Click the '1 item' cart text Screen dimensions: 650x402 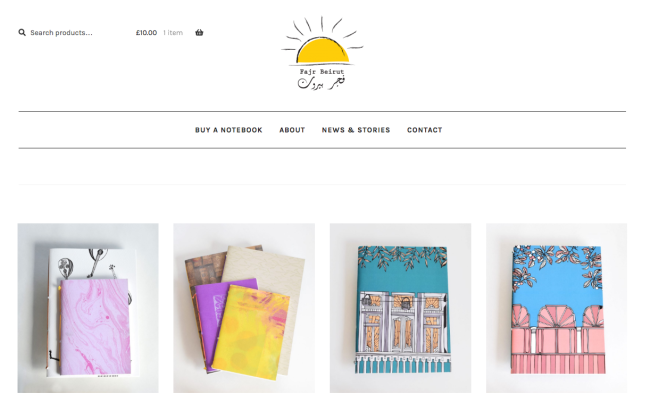173,33
